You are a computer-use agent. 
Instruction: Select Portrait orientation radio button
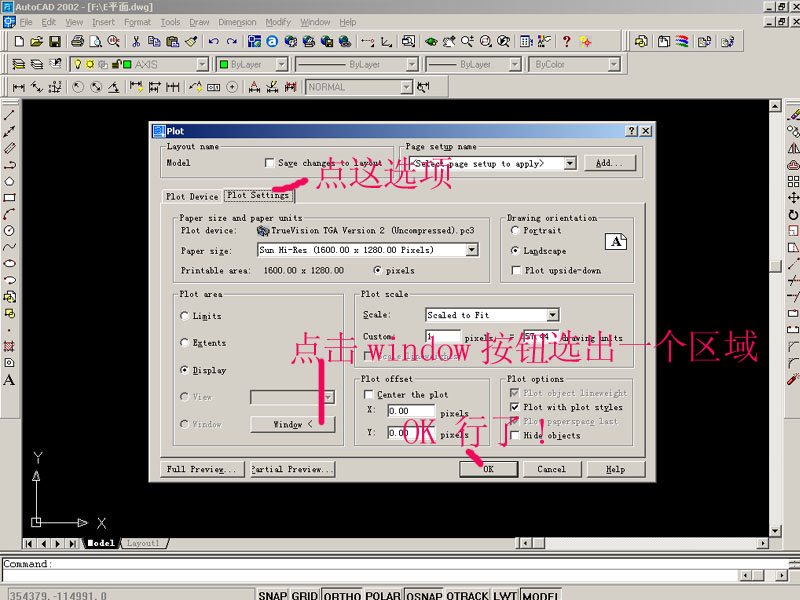coord(515,231)
